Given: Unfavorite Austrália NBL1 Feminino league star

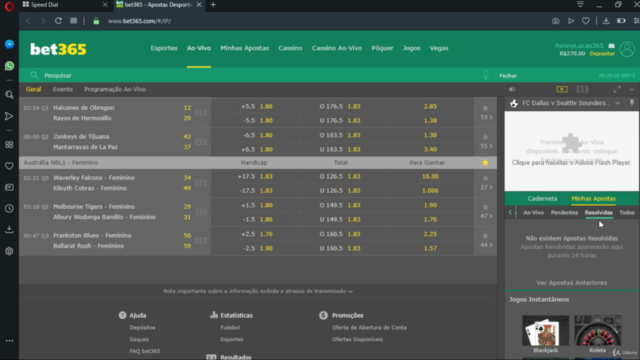Looking at the screenshot, I should click(x=485, y=162).
